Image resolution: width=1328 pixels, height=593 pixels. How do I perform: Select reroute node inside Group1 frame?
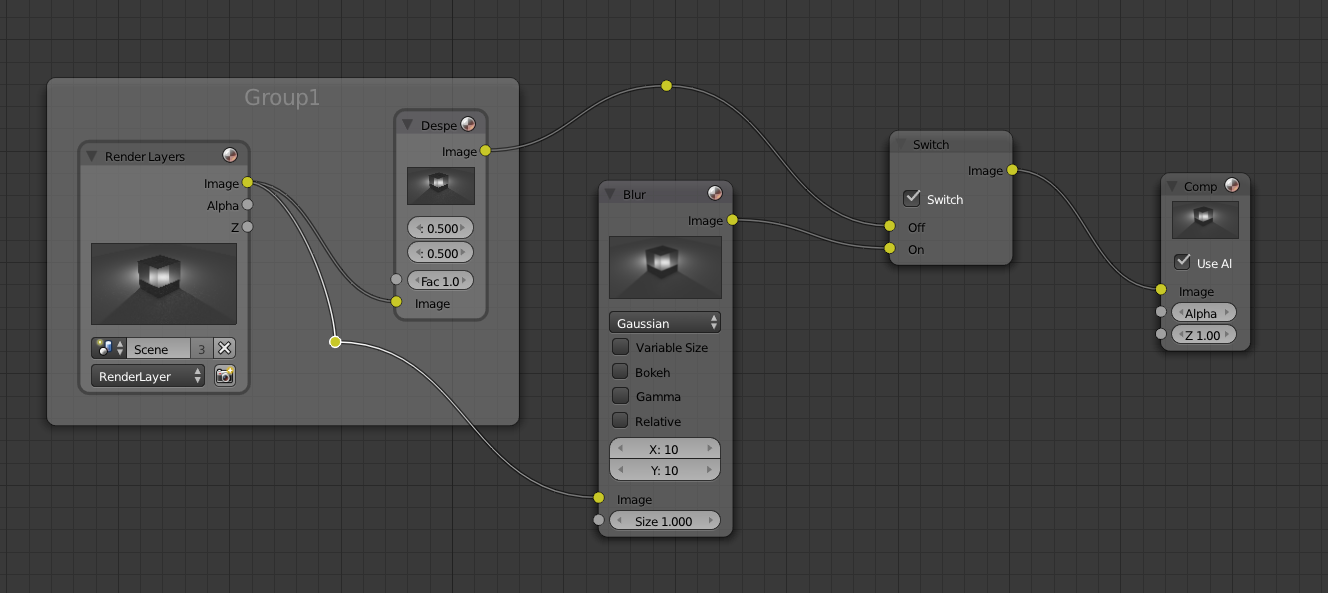tap(335, 342)
